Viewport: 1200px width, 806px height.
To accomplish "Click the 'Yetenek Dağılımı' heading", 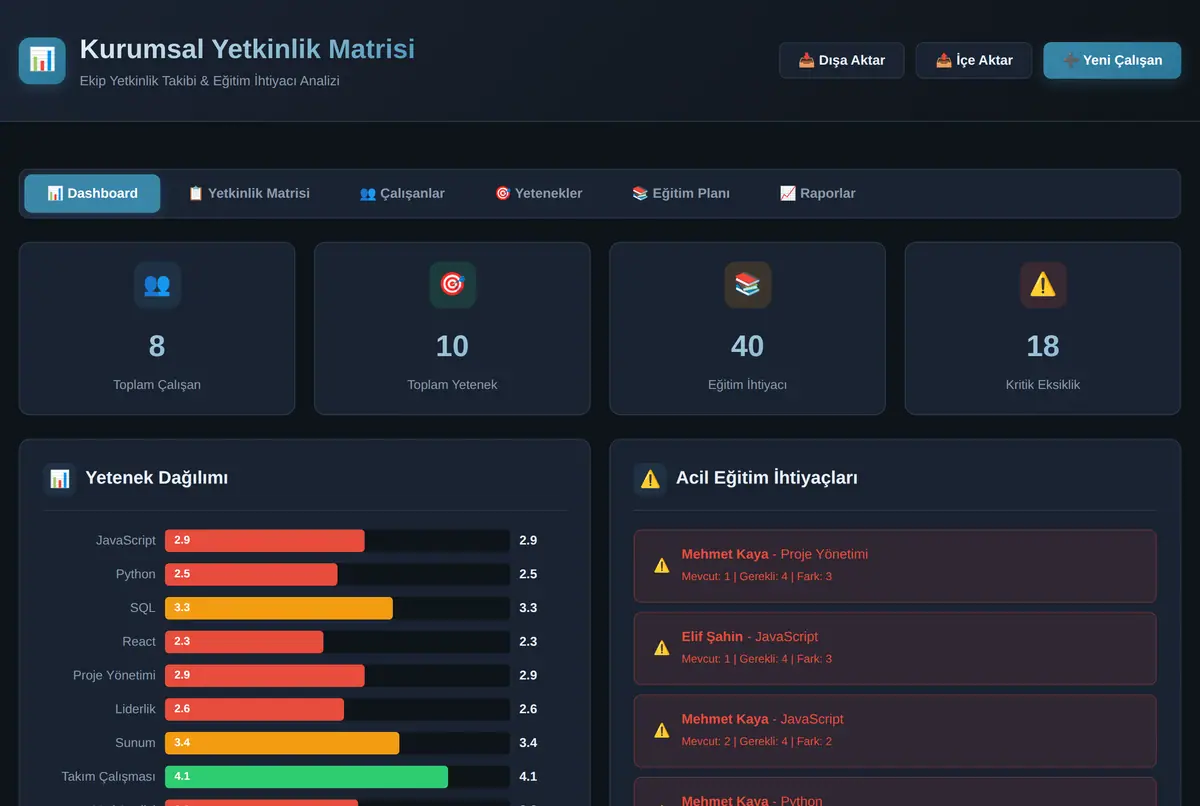I will (157, 478).
